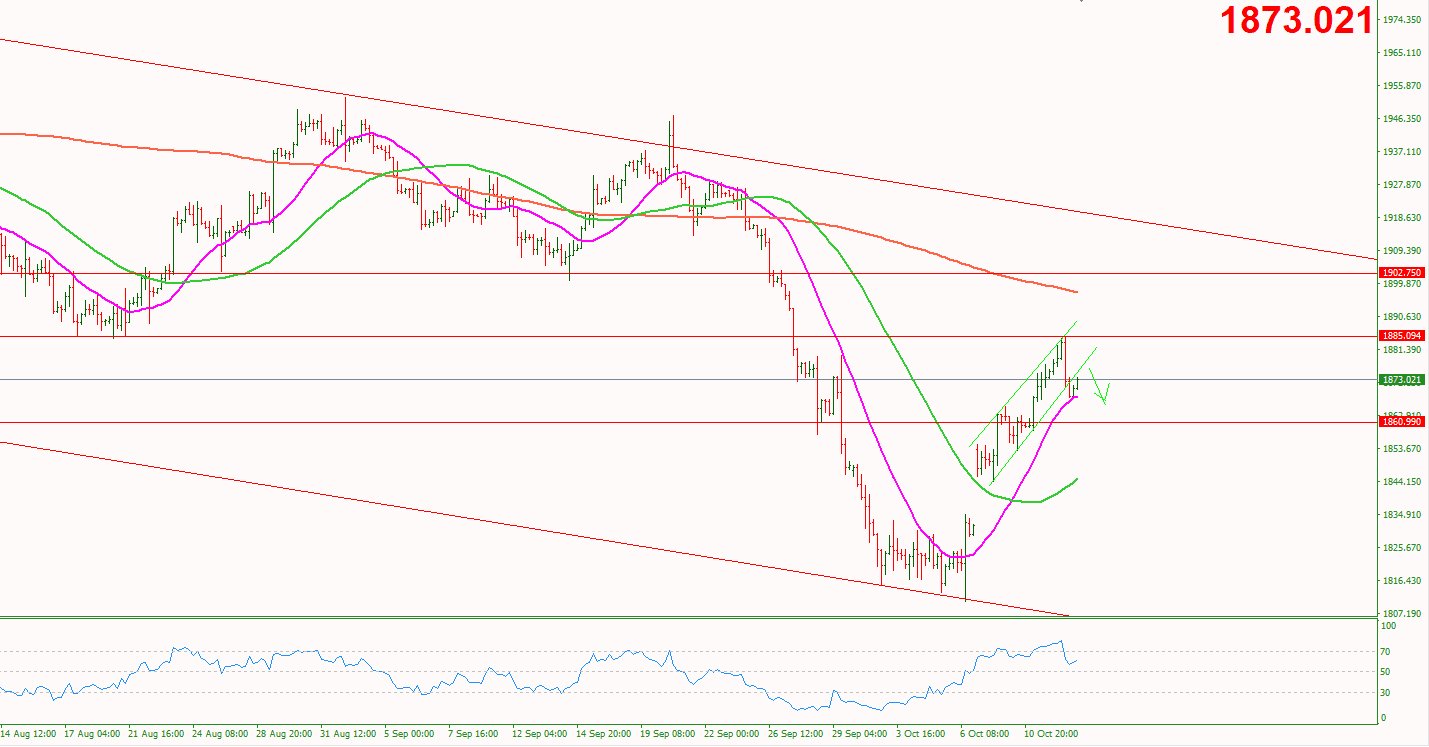Click the 1946.350 price axis label
The height and width of the screenshot is (747, 1429).
tap(1402, 119)
